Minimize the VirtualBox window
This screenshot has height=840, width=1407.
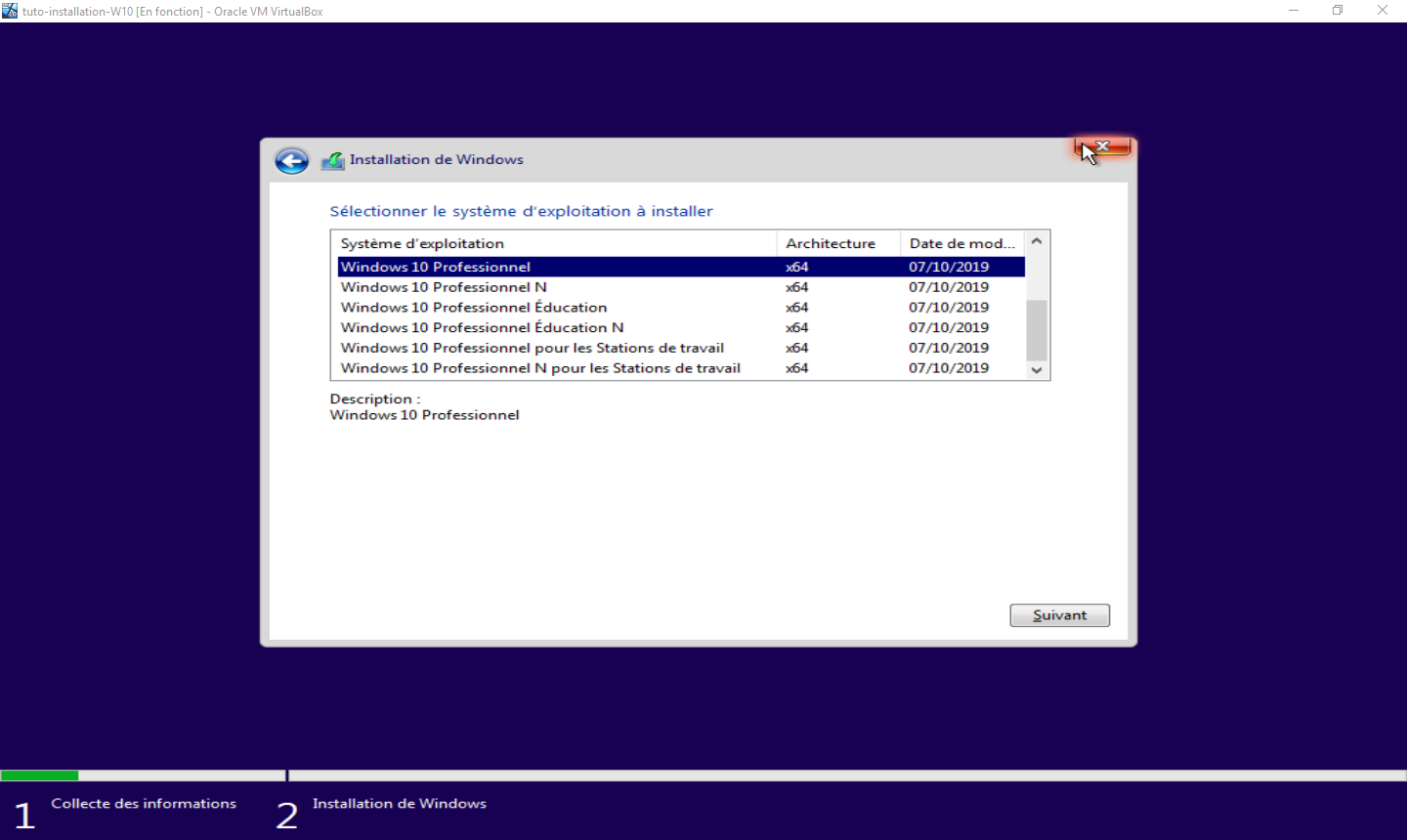(x=1293, y=10)
